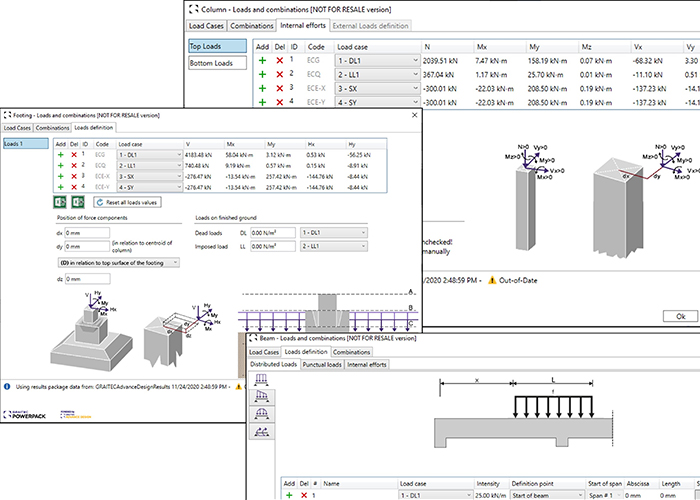Select Top Loads in Column window
This screenshot has width=700, height=500.
pyautogui.click(x=217, y=46)
